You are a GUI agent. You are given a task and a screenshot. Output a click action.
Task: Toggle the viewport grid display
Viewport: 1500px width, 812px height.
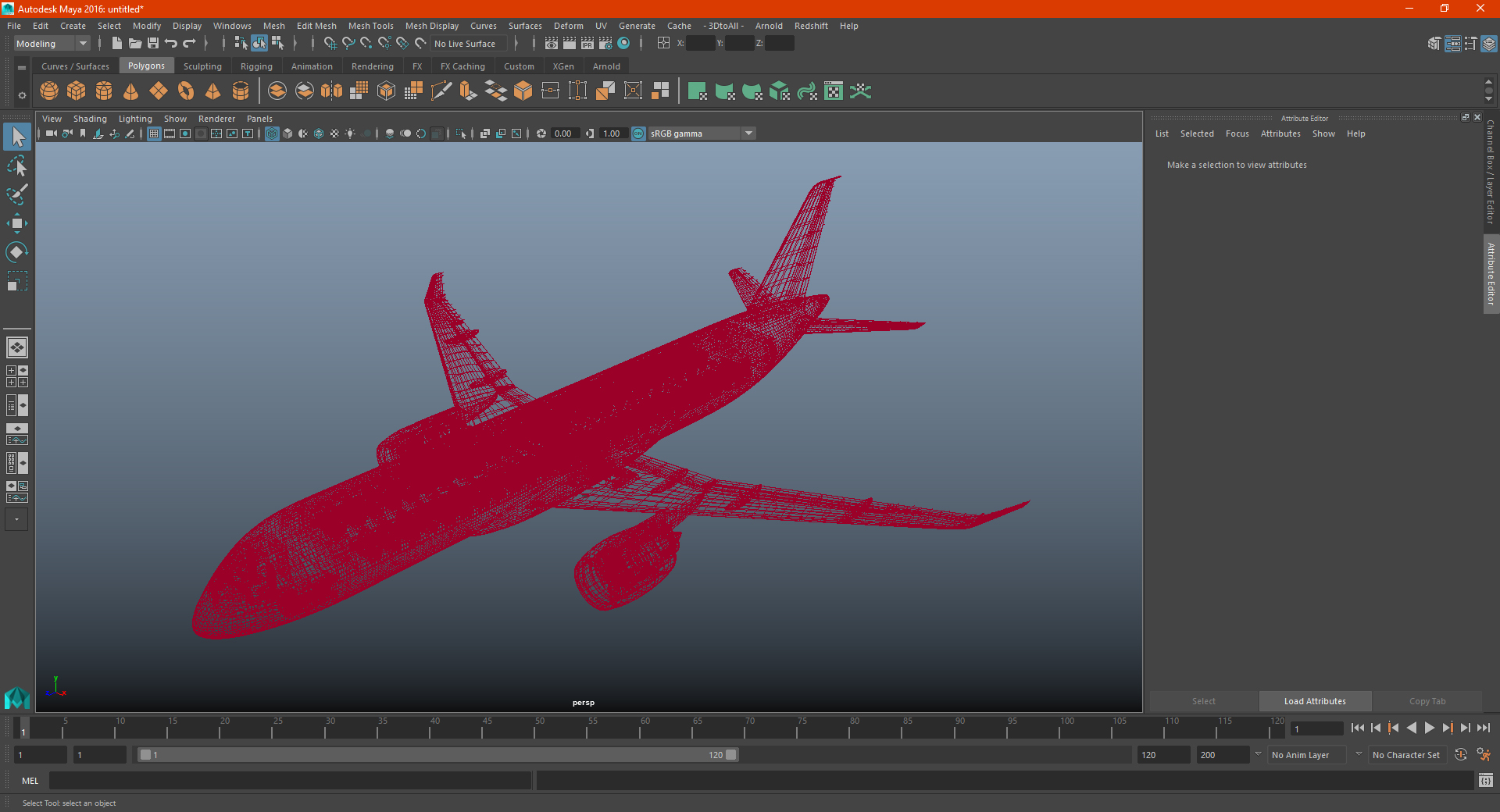[x=154, y=134]
